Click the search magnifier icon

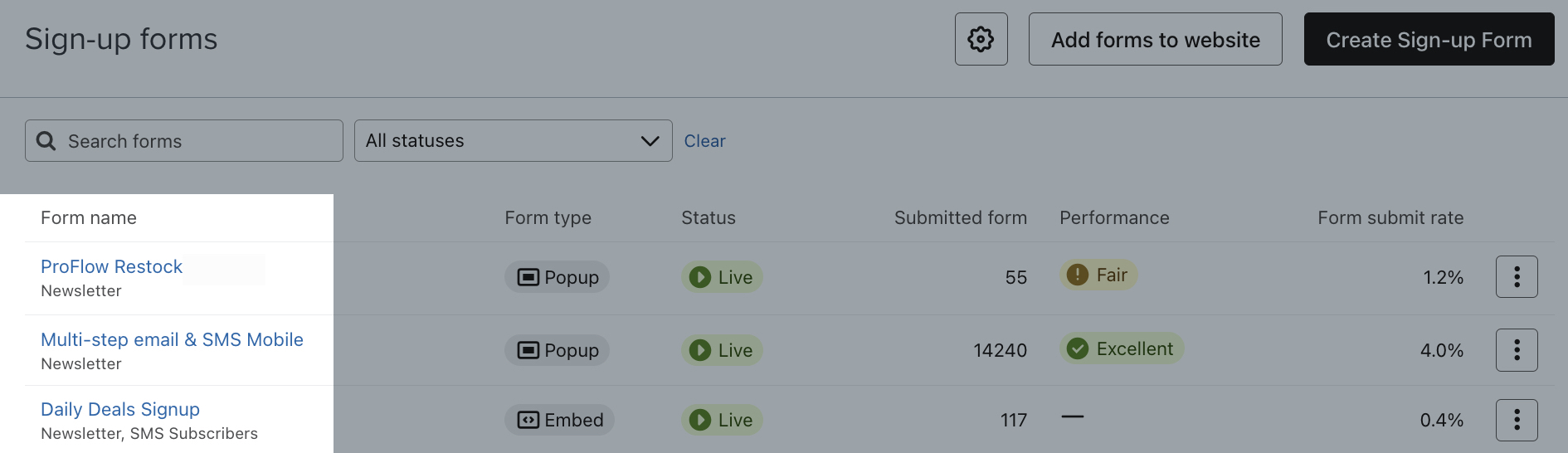click(x=46, y=141)
